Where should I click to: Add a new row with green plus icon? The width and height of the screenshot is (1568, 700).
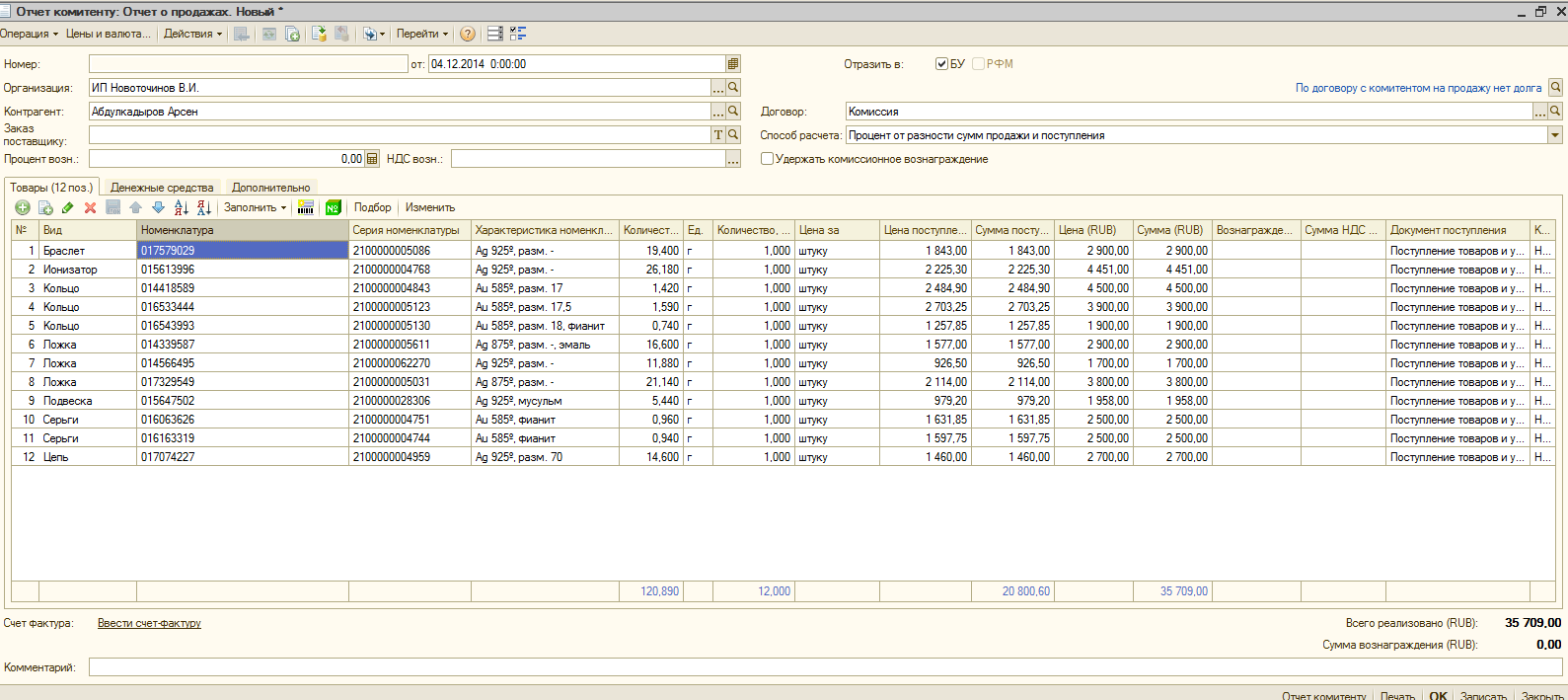coord(22,207)
